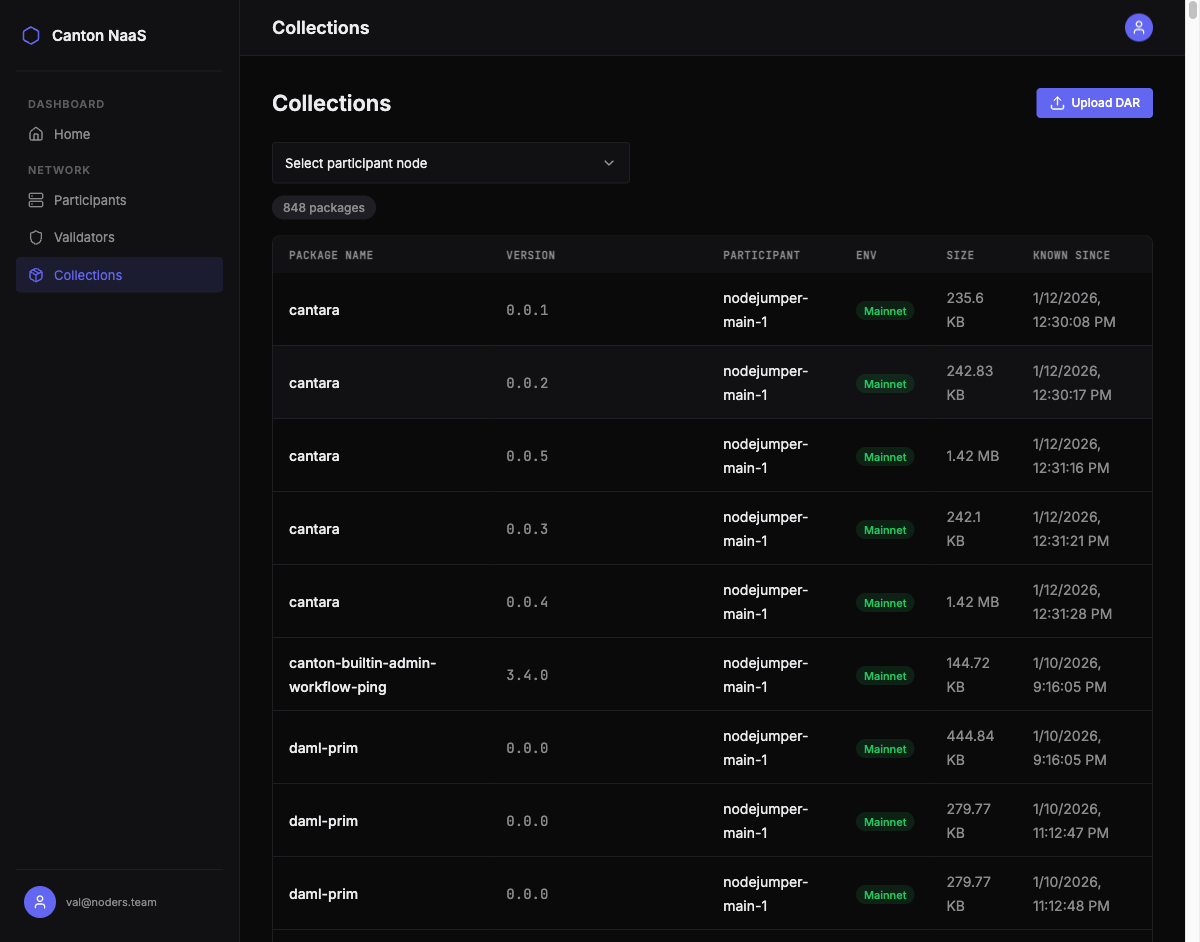The width and height of the screenshot is (1200, 942).
Task: Click the 848 packages count badge
Action: coord(324,208)
